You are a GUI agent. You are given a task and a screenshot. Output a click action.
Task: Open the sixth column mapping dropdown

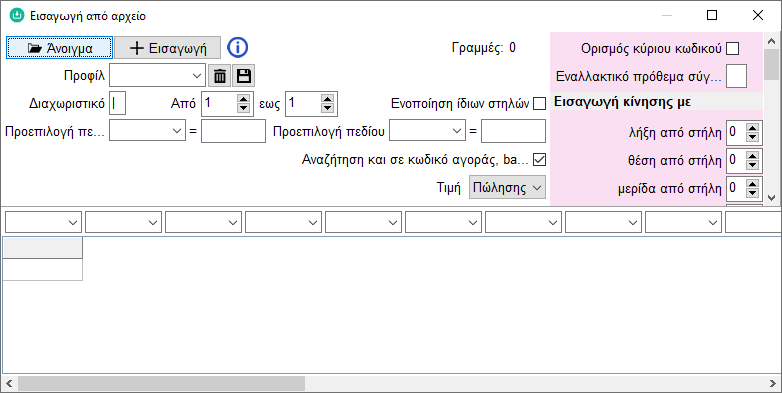pos(443,222)
